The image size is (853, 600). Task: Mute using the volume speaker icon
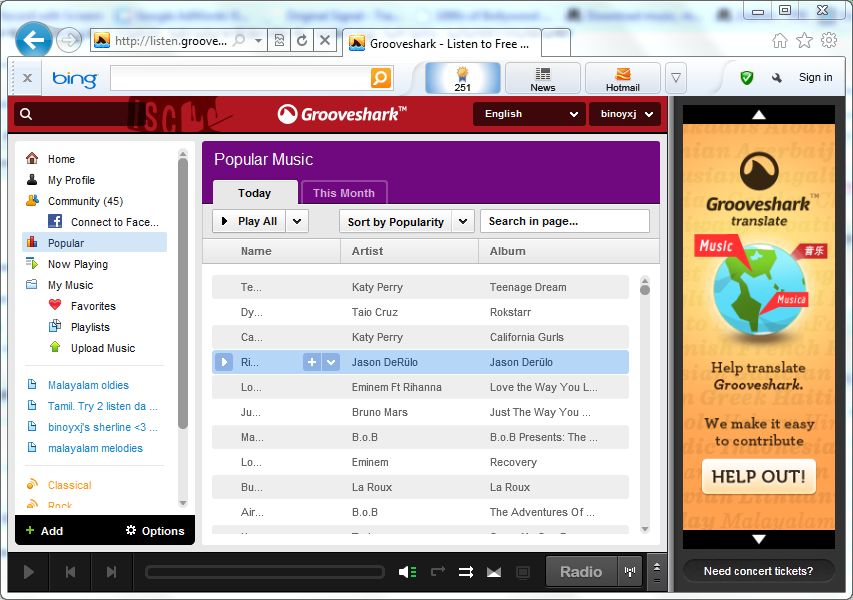click(407, 572)
